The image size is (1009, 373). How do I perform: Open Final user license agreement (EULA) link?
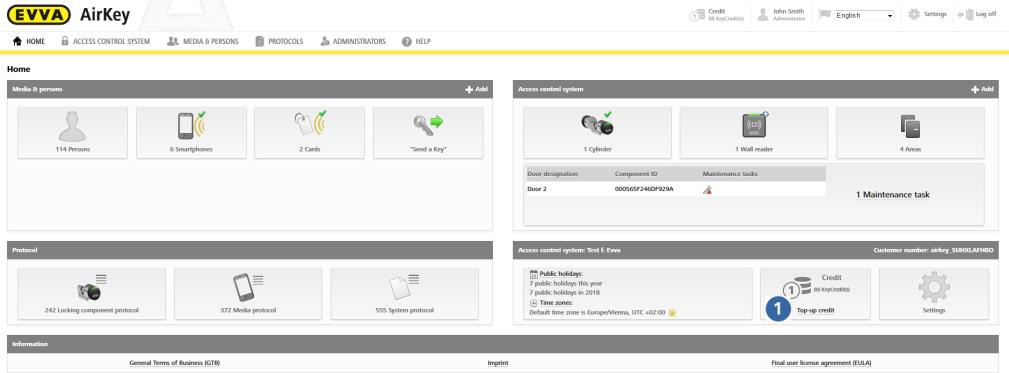[822, 363]
